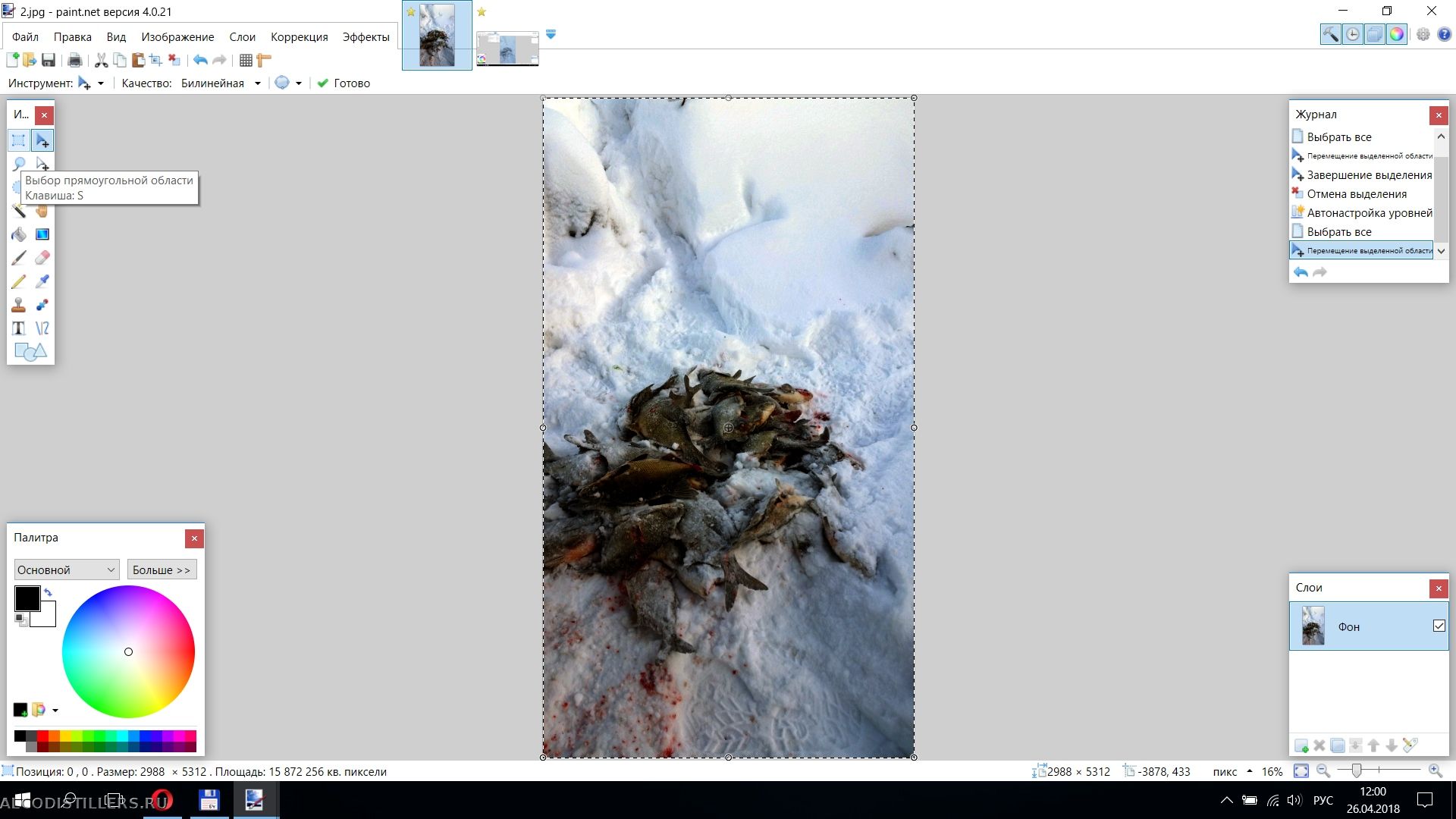Click the primary black color swatch
1456x819 pixels.
click(x=26, y=598)
